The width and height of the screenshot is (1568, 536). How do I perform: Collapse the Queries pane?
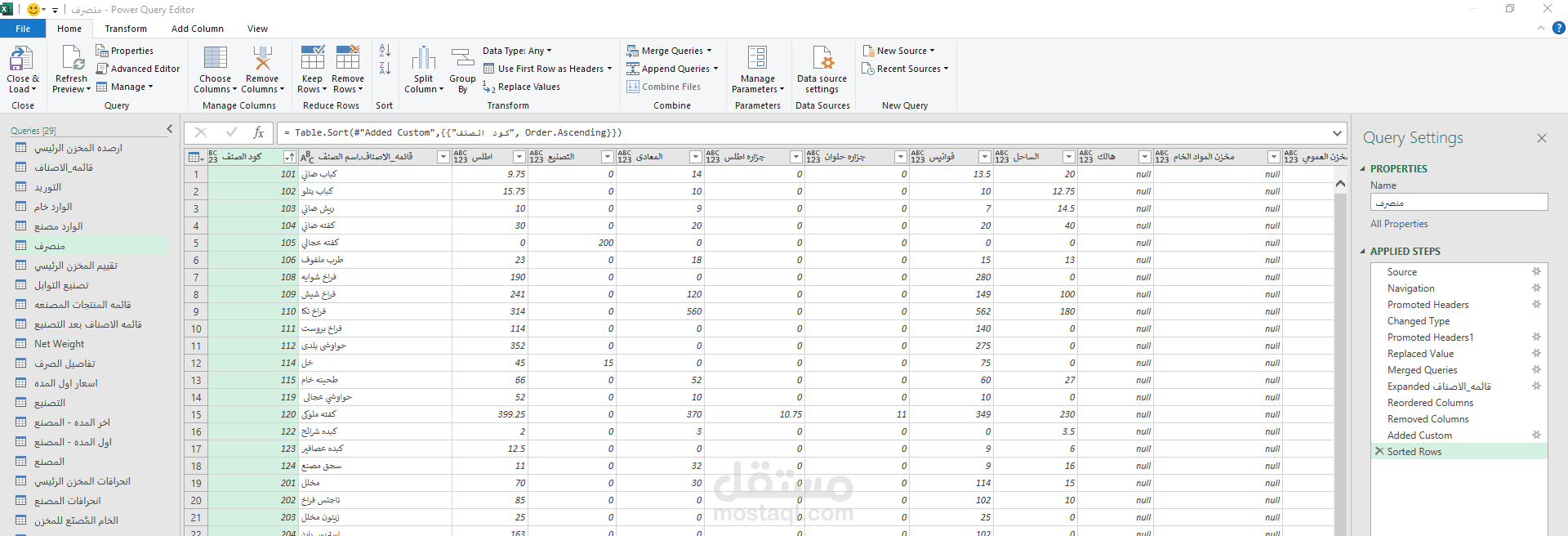(170, 129)
